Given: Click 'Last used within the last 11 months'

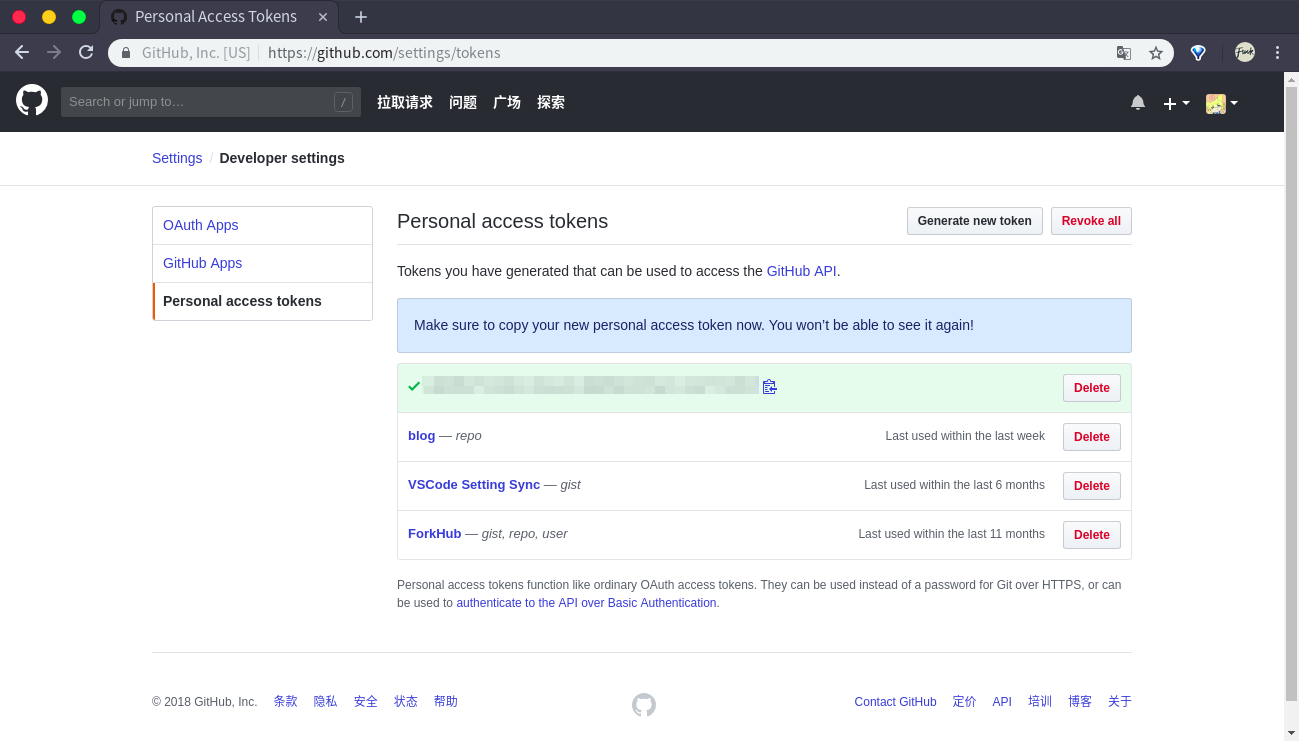Looking at the screenshot, I should 951,534.
